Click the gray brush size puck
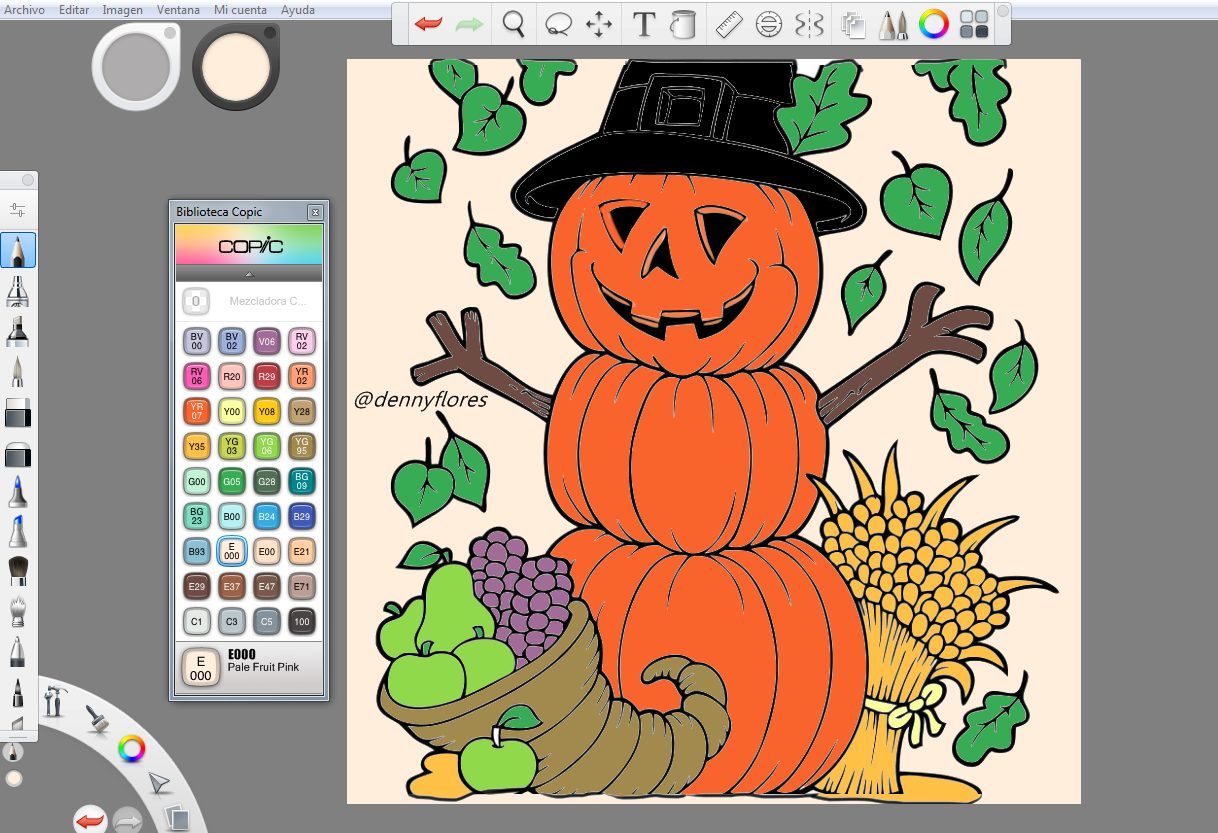The width and height of the screenshot is (1218, 833). [x=135, y=67]
